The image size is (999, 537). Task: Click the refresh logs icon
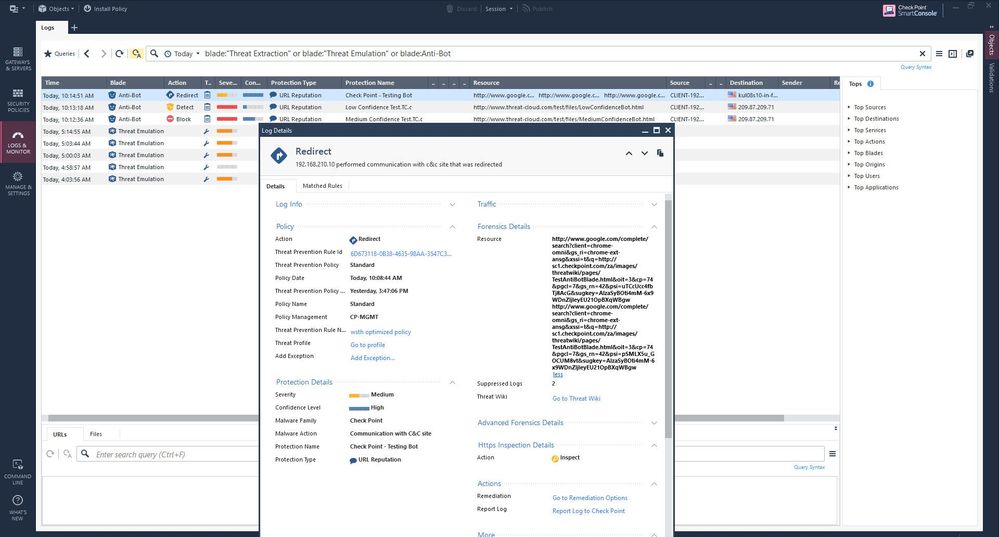coord(120,53)
